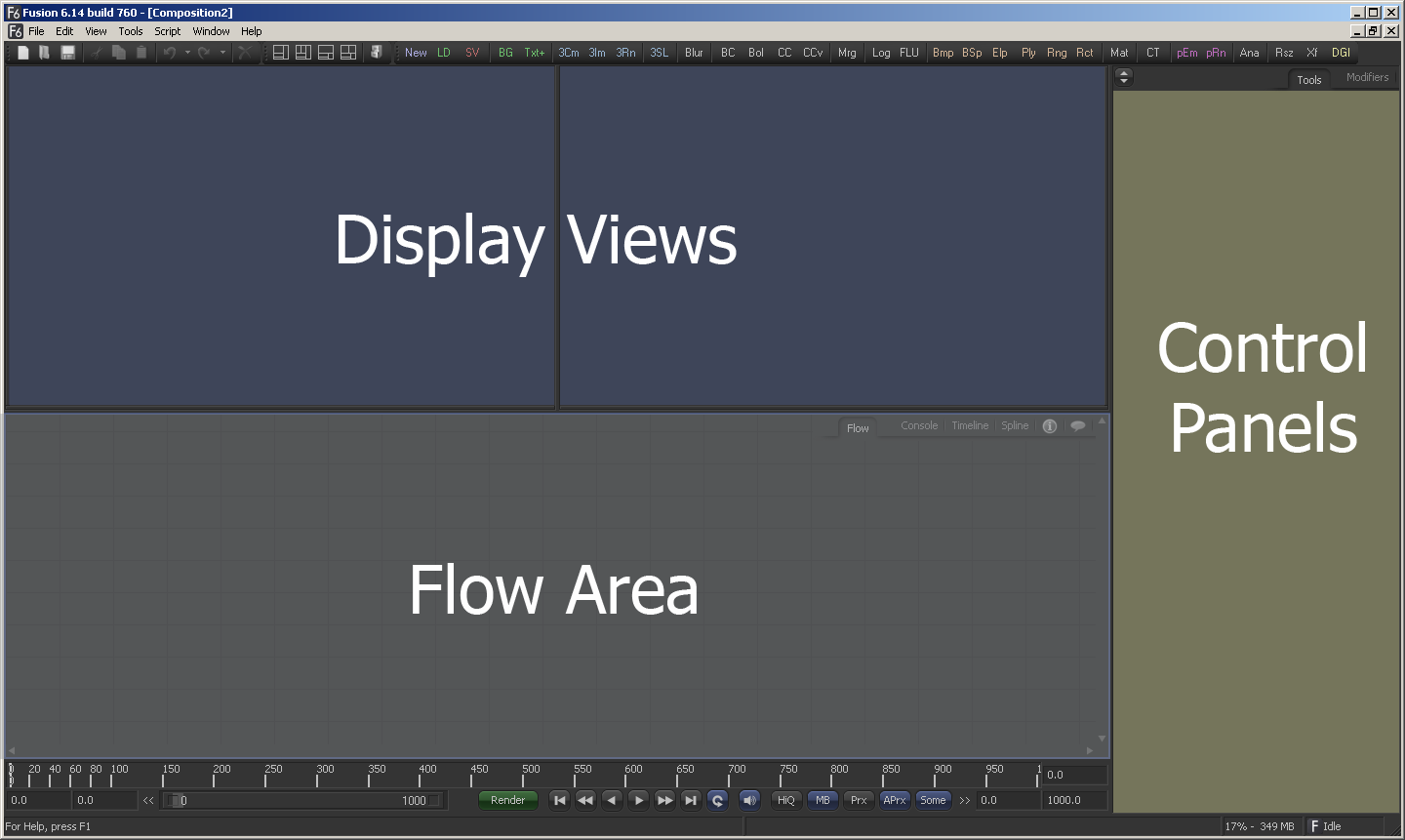Open the info icon in the Flow tabs
1405x840 pixels.
click(1050, 426)
